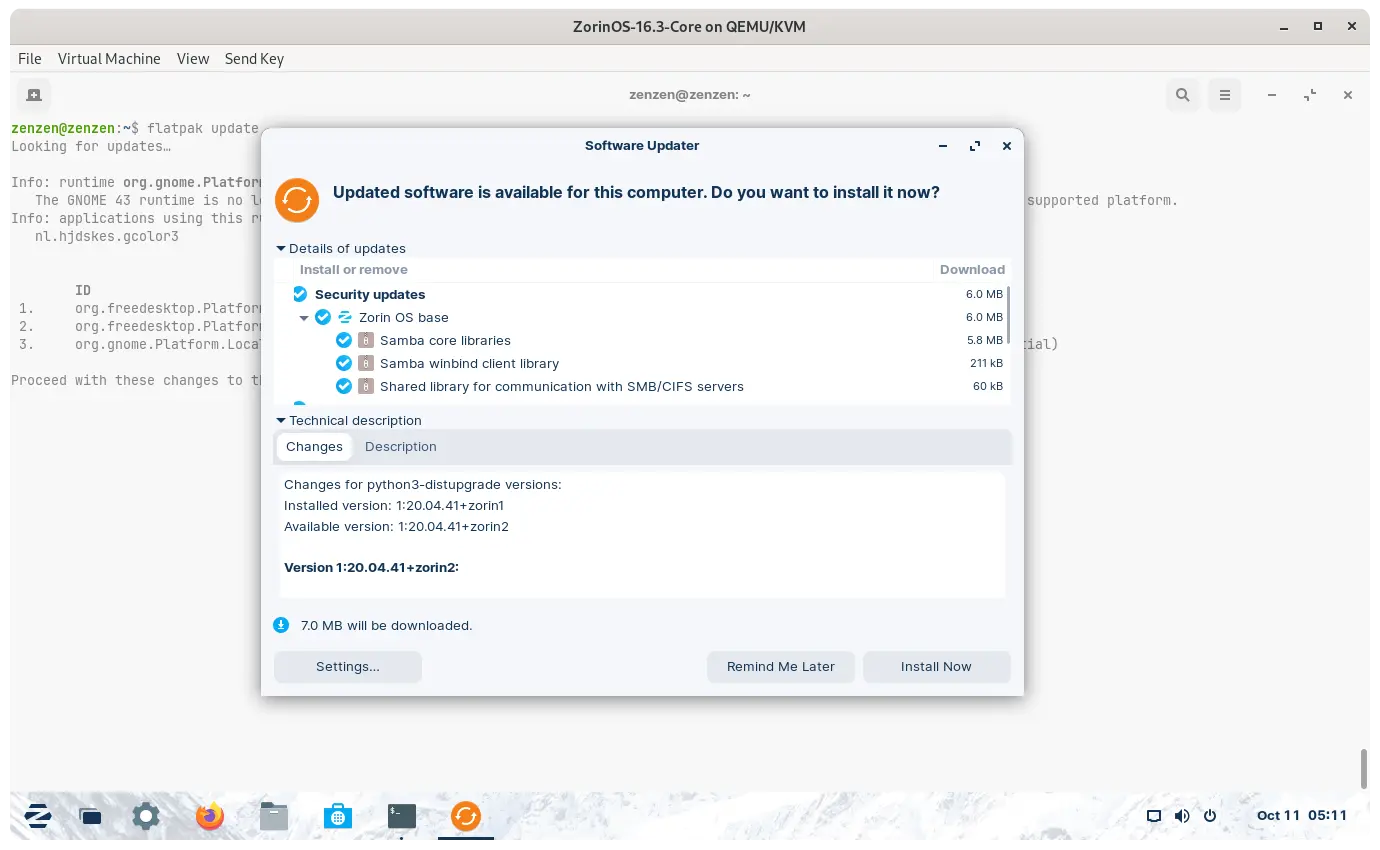
Task: Uncheck Samba core libraries
Action: [344, 340]
